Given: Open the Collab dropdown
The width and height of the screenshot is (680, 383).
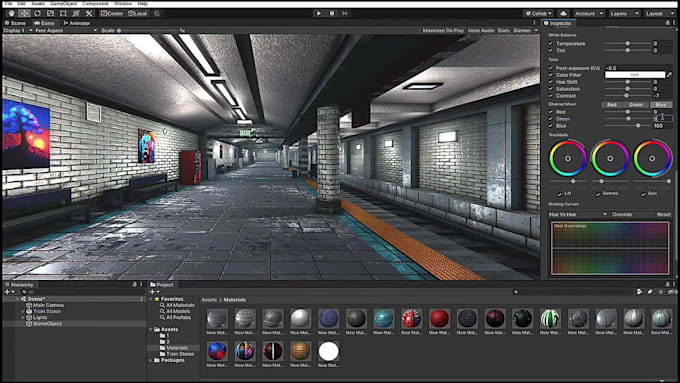Looking at the screenshot, I should click(x=539, y=13).
